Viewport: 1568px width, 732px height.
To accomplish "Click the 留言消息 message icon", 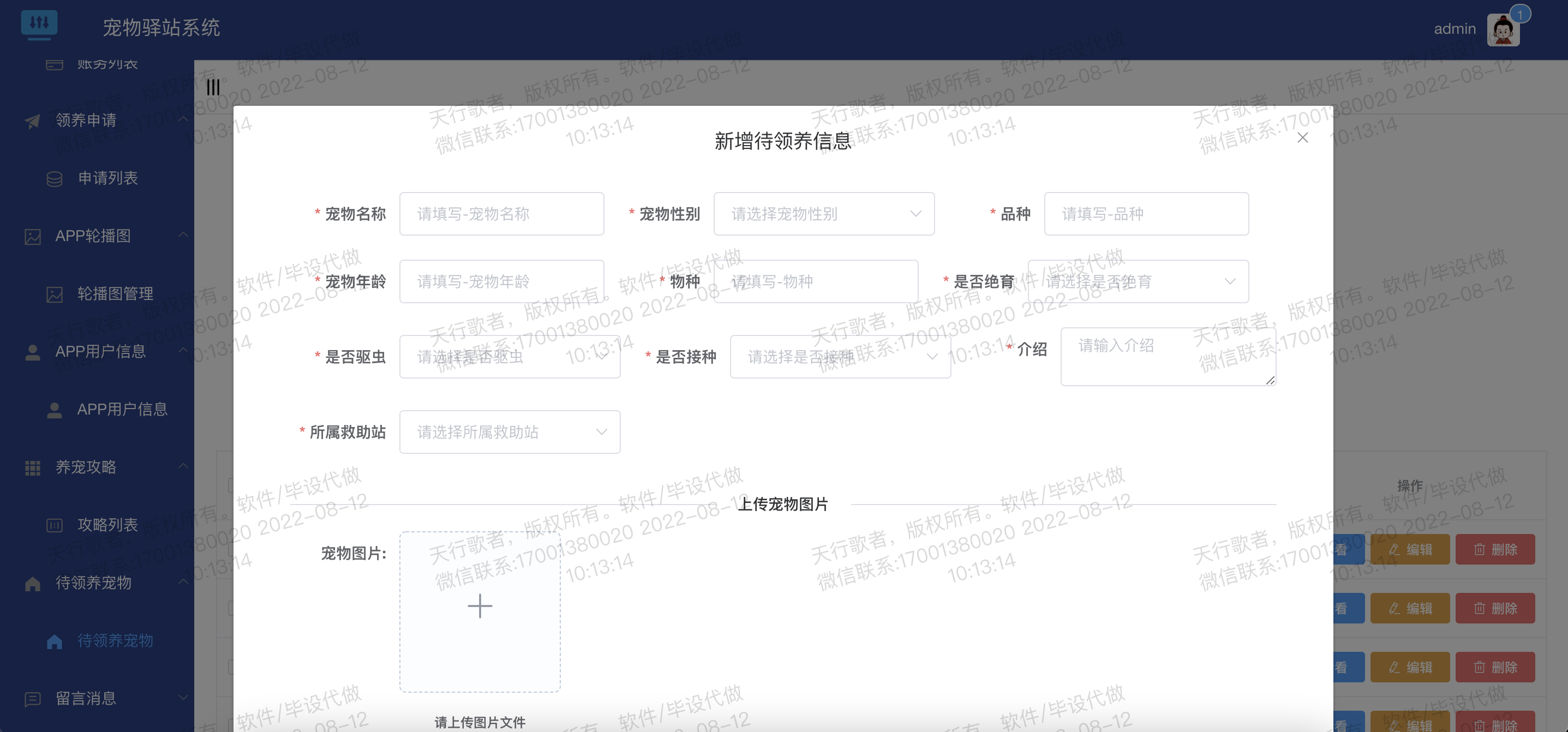I will pos(32,698).
